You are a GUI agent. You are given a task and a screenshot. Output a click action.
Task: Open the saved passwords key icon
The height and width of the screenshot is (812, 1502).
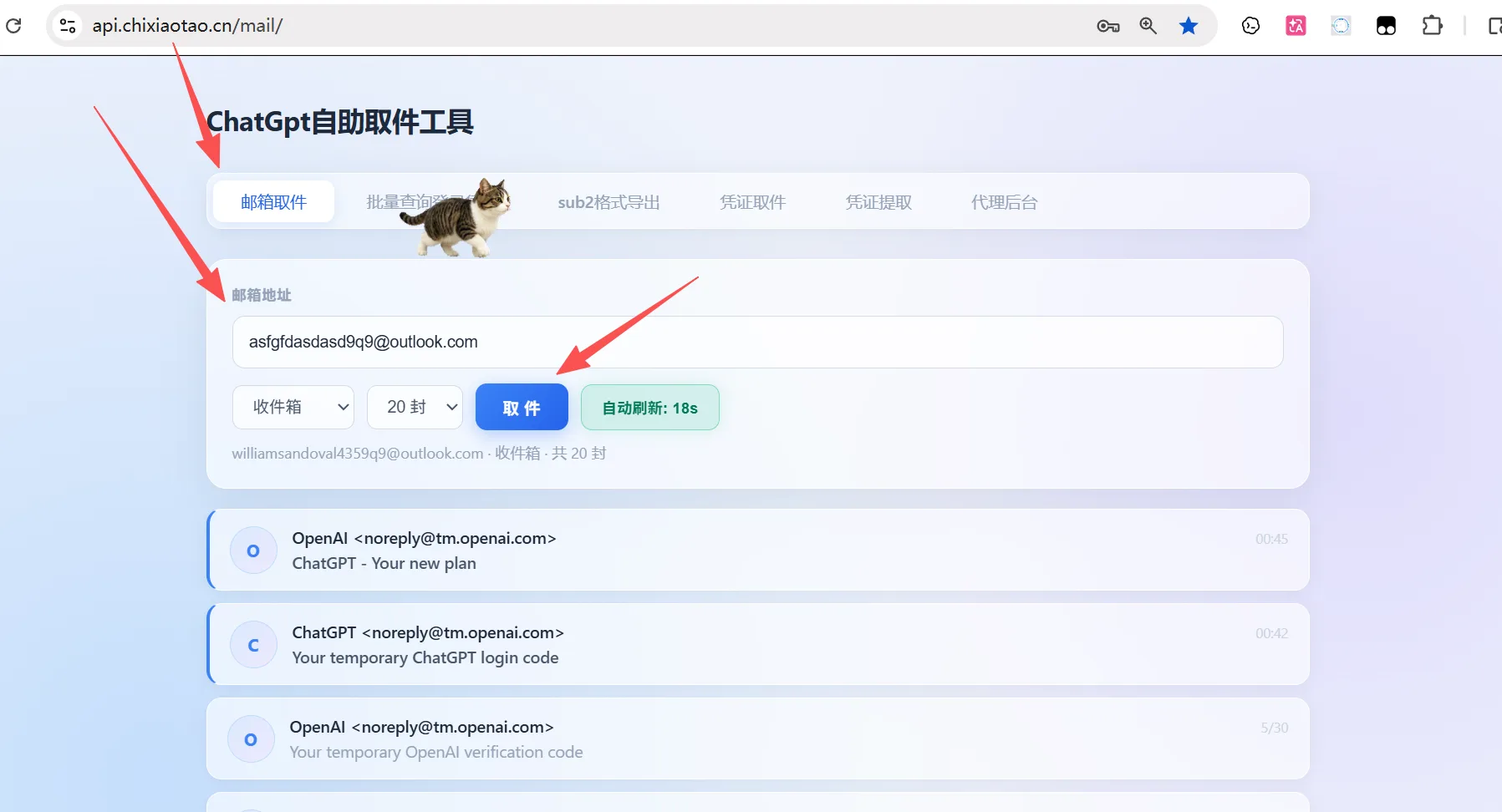tap(1108, 26)
